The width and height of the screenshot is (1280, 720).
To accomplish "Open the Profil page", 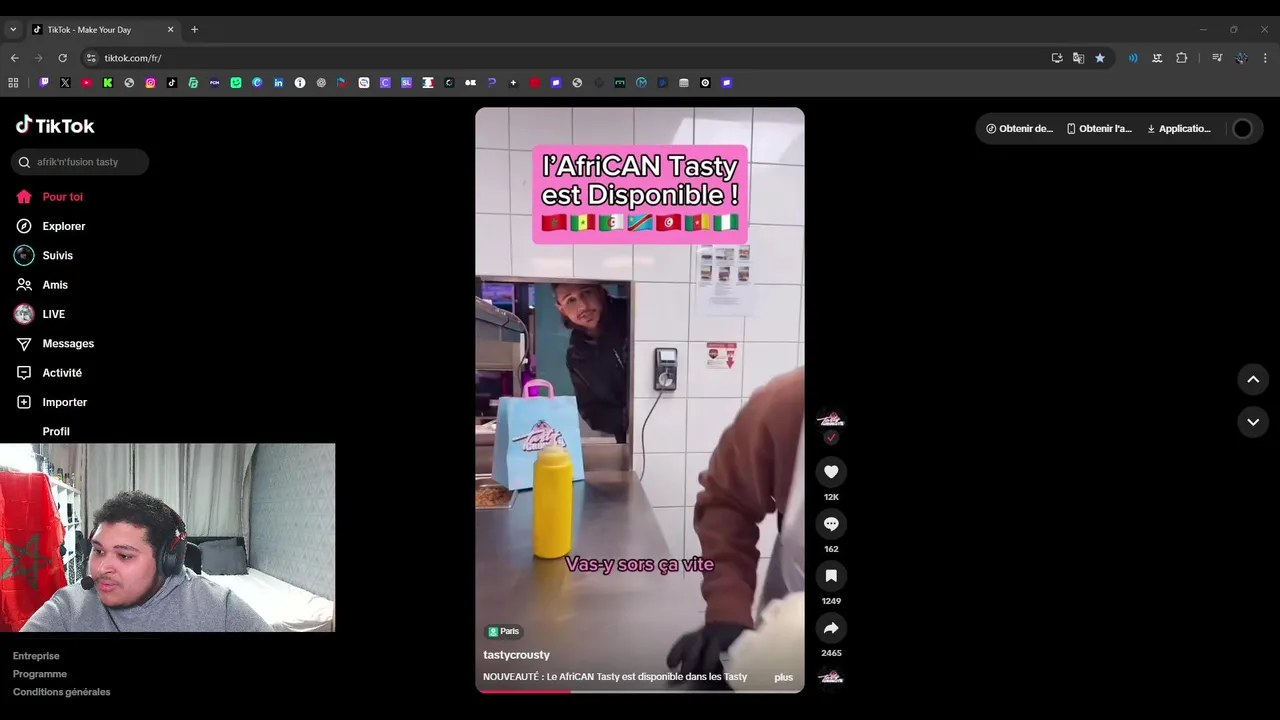I will (x=56, y=432).
